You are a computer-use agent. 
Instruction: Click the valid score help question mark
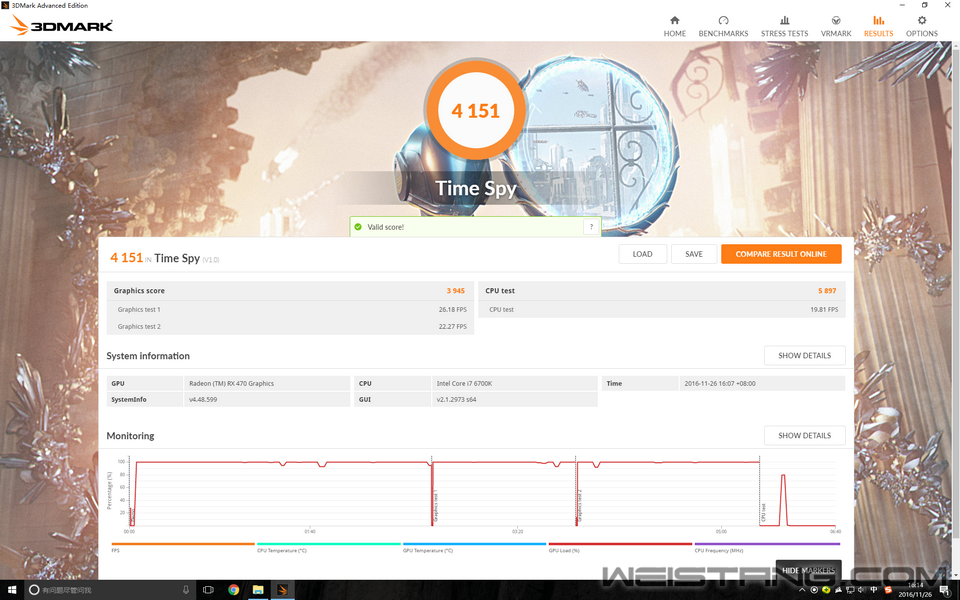591,227
